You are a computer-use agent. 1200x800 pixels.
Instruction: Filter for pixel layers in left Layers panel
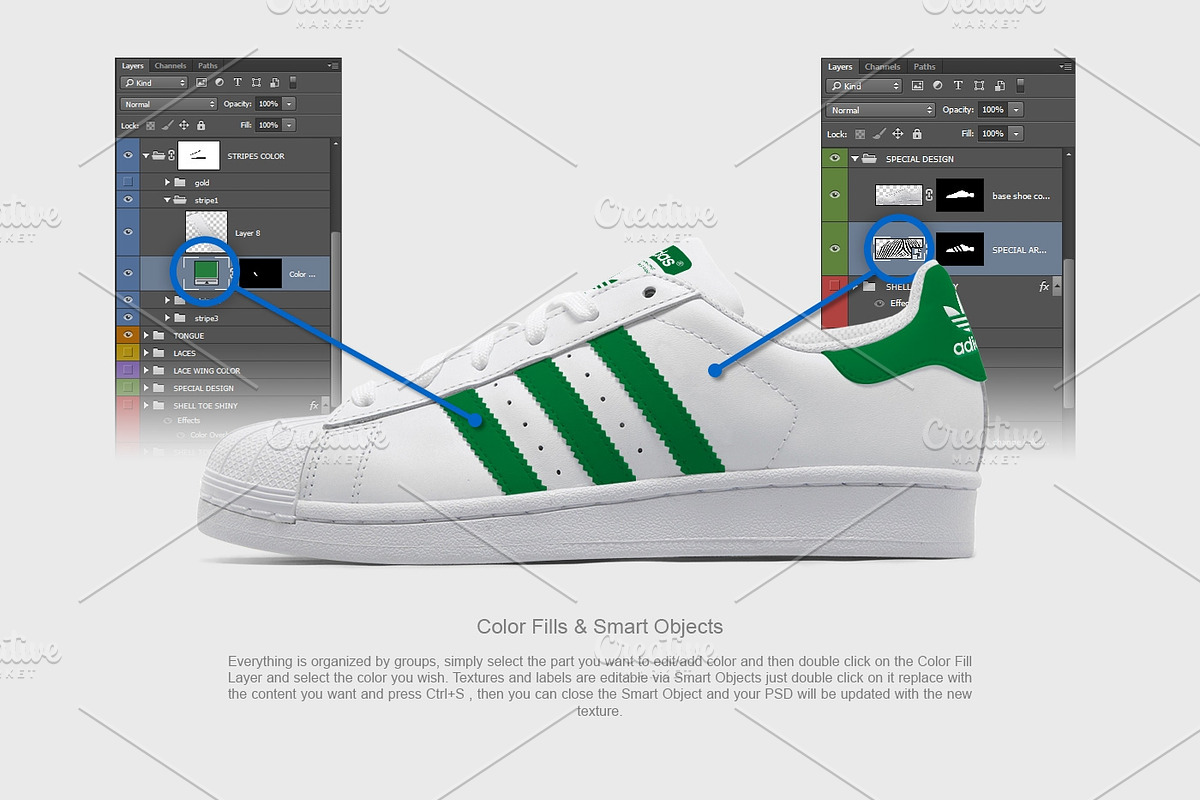202,83
